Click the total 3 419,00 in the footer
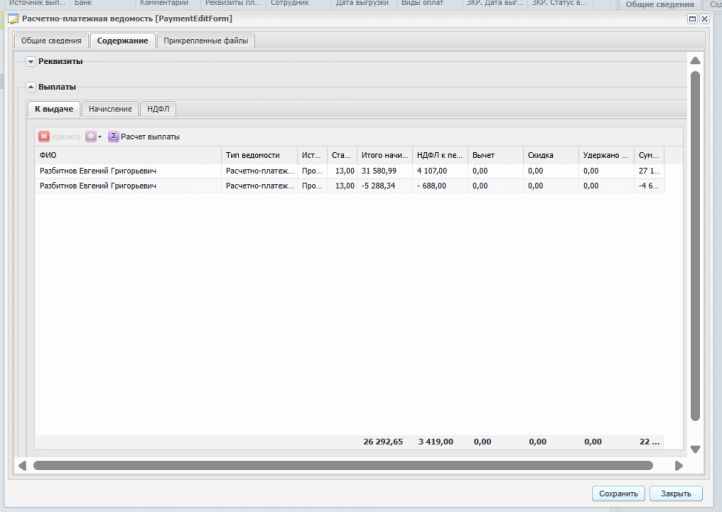Screen dimensions: 722x512 coord(436,442)
